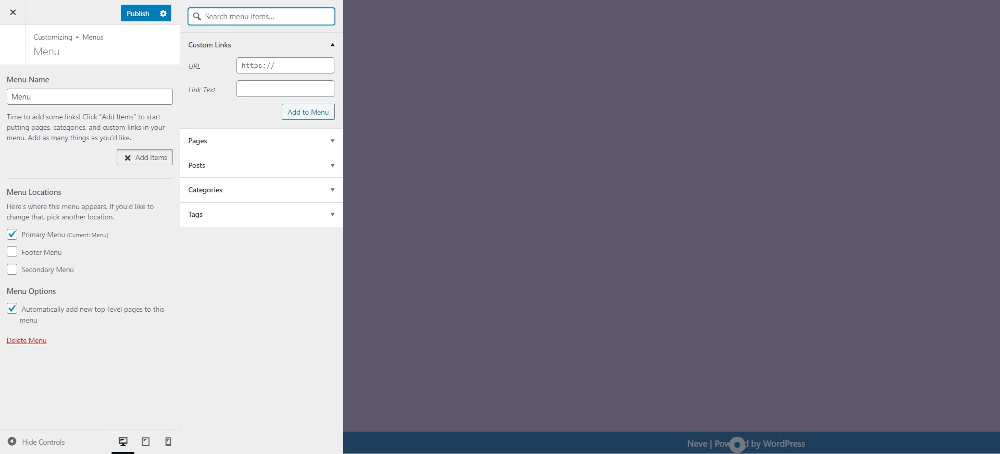Expand the Pages section
This screenshot has height=454, width=1000.
(x=261, y=141)
